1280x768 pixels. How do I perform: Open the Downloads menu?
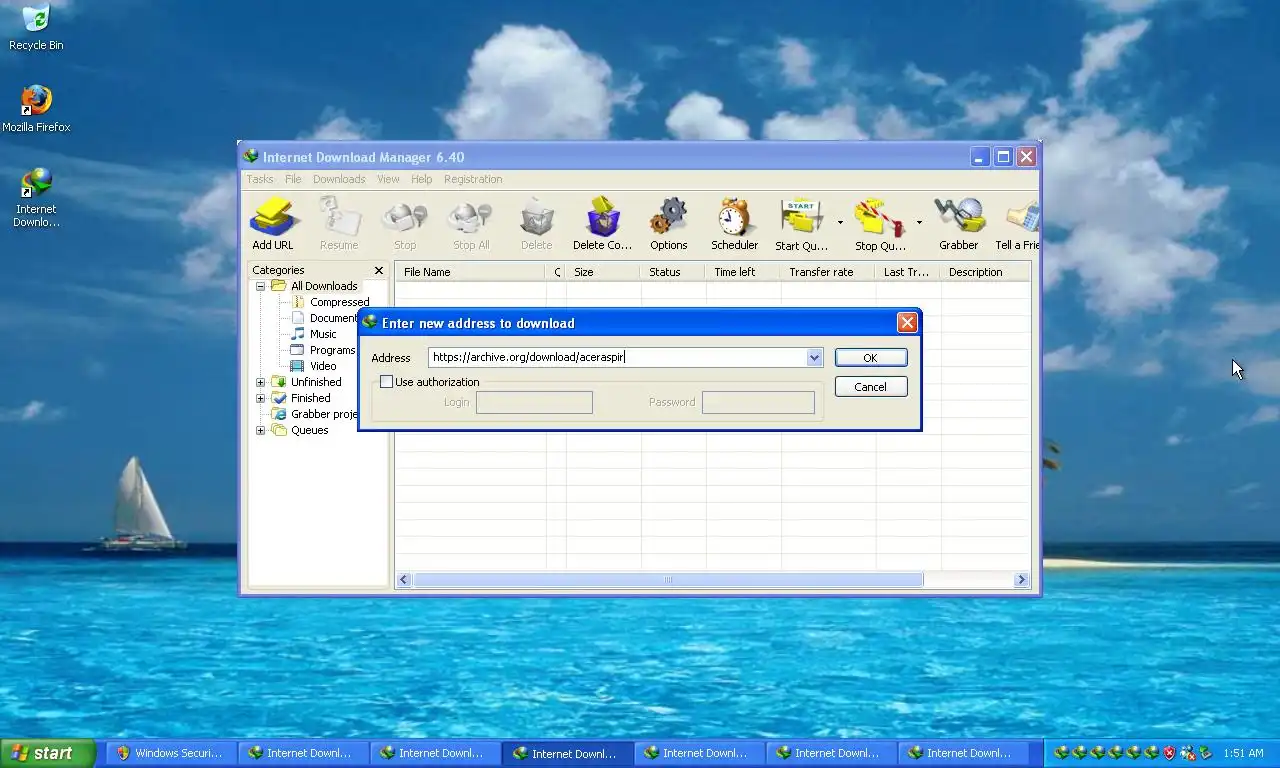(339, 179)
